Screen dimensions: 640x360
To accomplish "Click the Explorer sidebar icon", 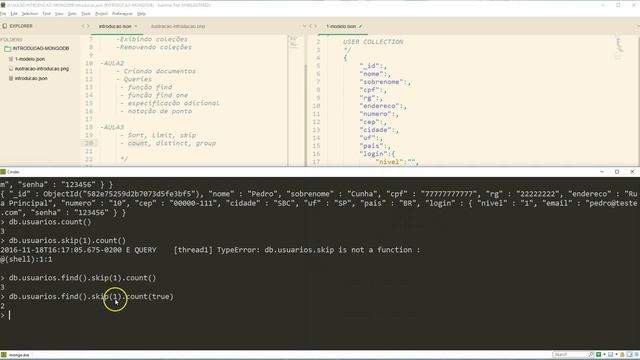I will click(x=4, y=26).
